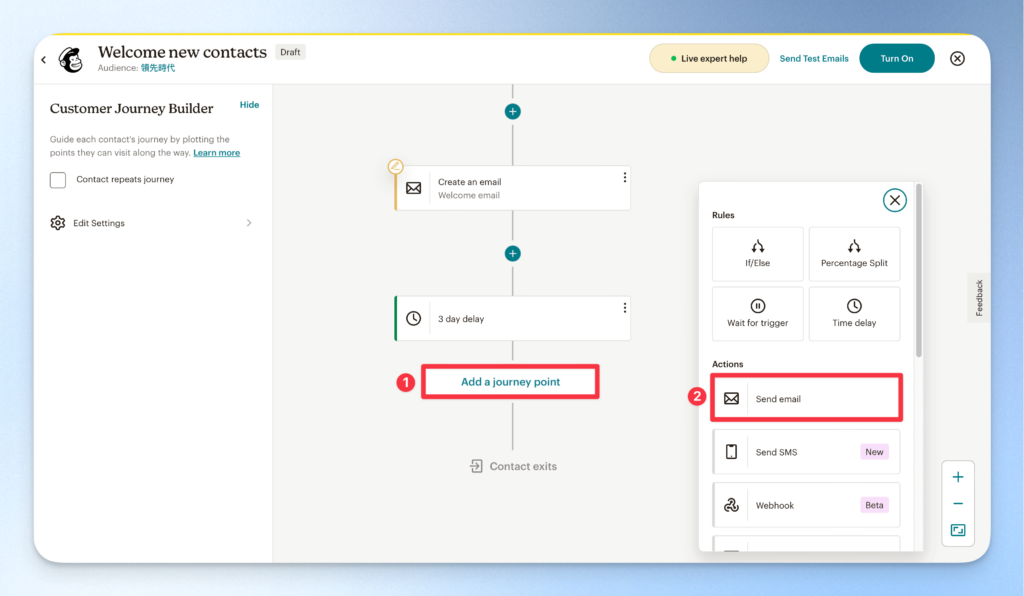Click the Actions section heading
The image size is (1024, 596).
[728, 364]
